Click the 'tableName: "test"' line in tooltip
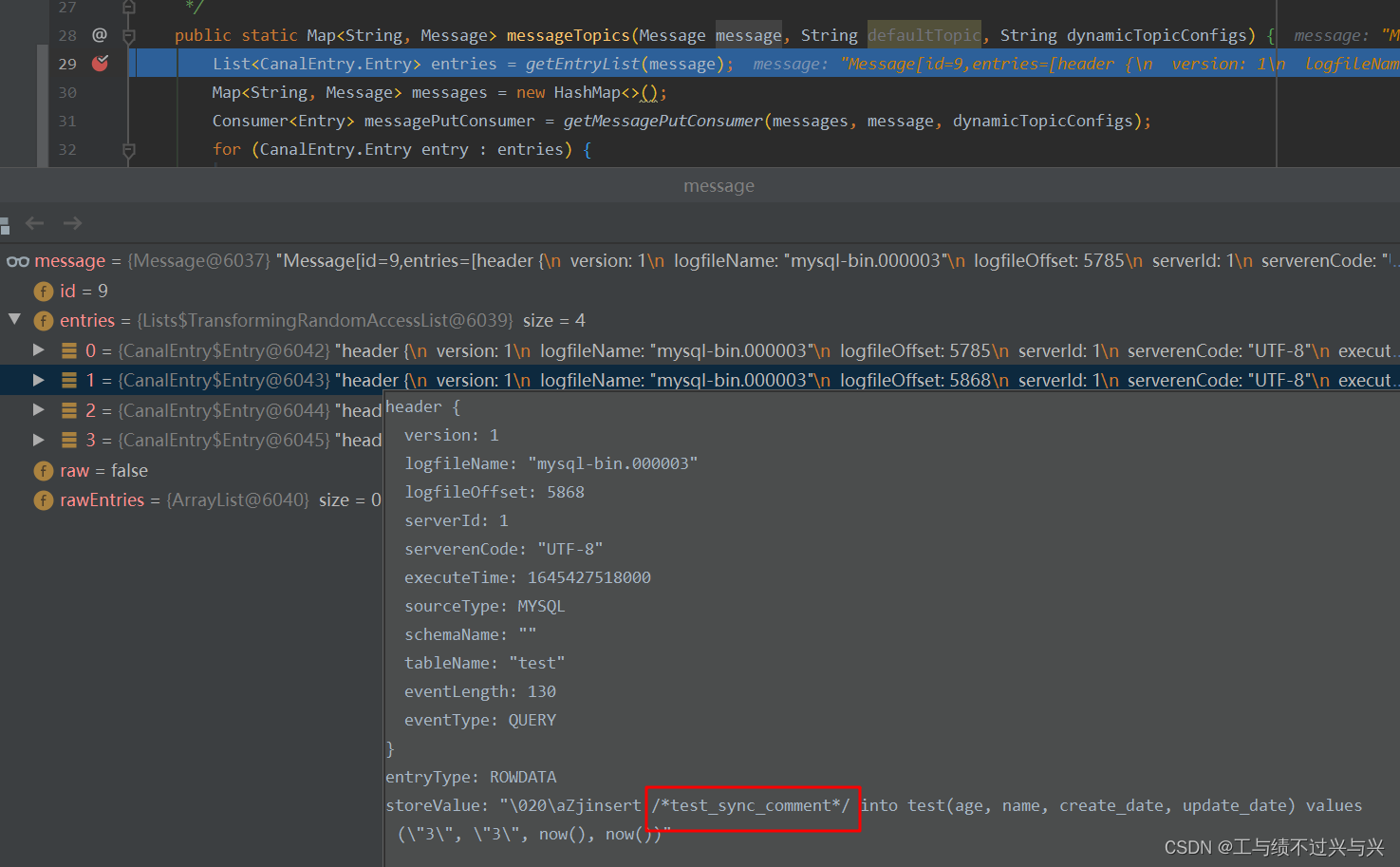Image resolution: width=1400 pixels, height=867 pixels. (485, 663)
